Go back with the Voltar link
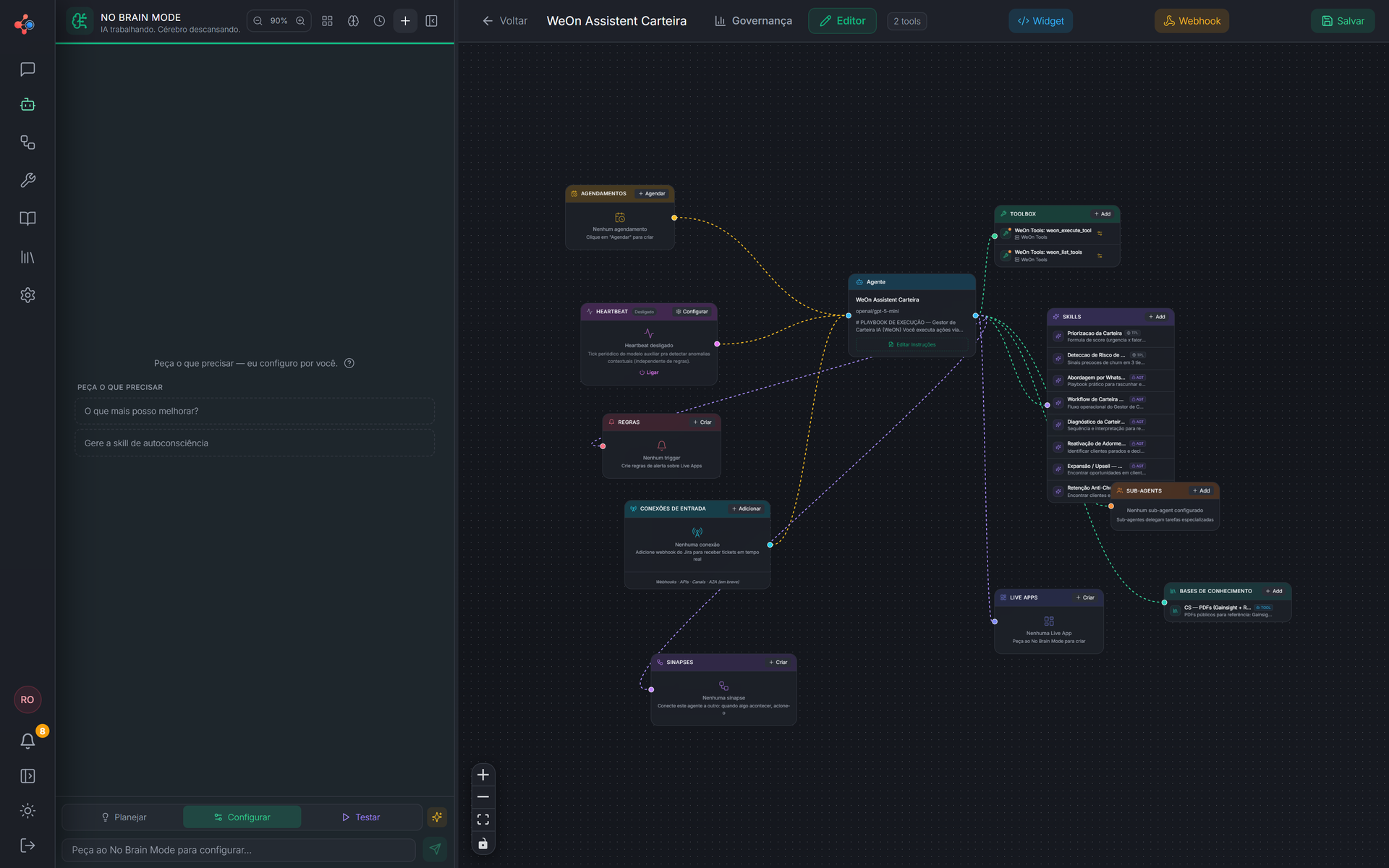The height and width of the screenshot is (868, 1389). pos(505,21)
